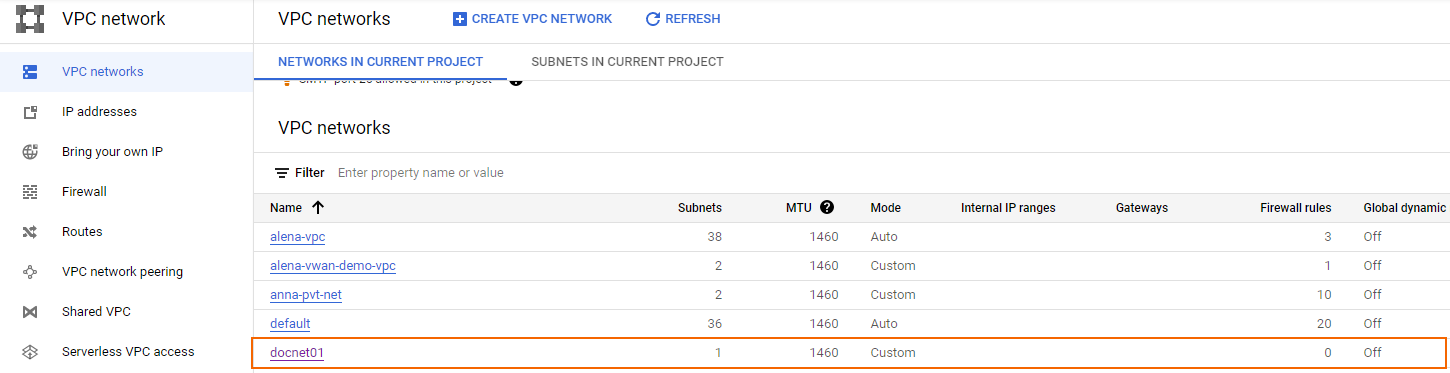Click subnets value 36 for default network

(x=714, y=324)
